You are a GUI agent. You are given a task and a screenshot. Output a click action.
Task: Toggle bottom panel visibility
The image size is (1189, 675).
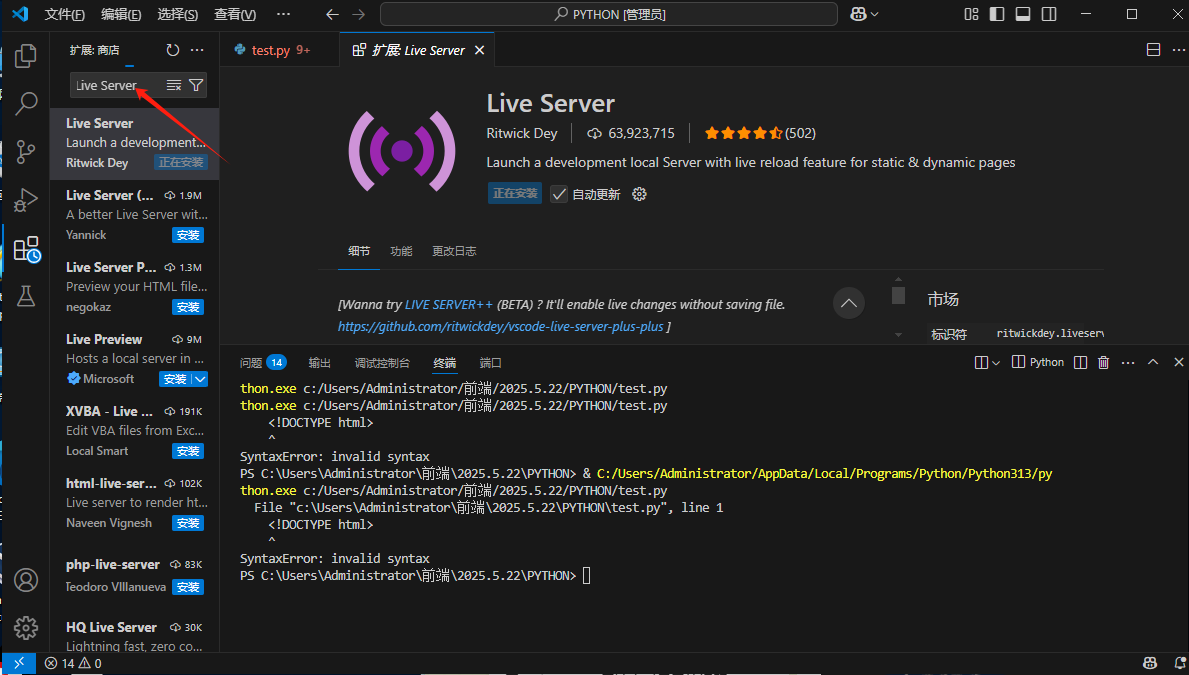1023,14
